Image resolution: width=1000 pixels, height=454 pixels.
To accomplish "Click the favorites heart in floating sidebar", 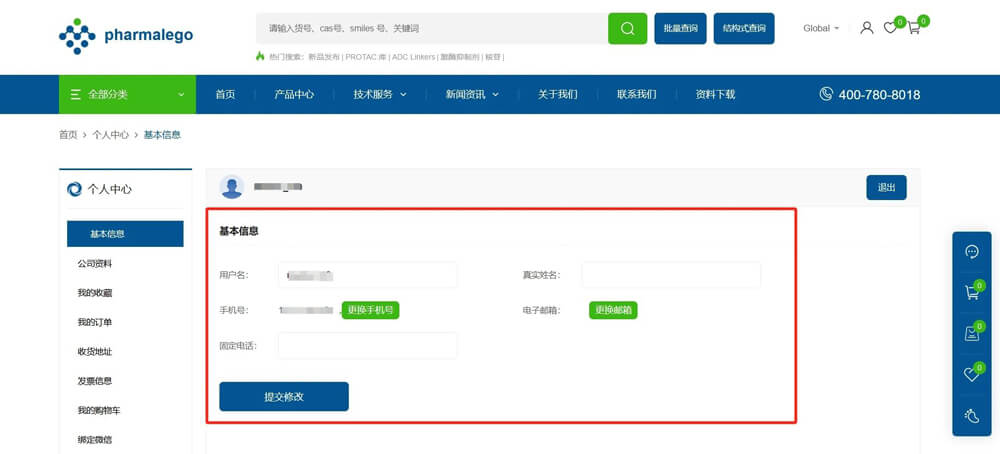I will click(x=971, y=375).
